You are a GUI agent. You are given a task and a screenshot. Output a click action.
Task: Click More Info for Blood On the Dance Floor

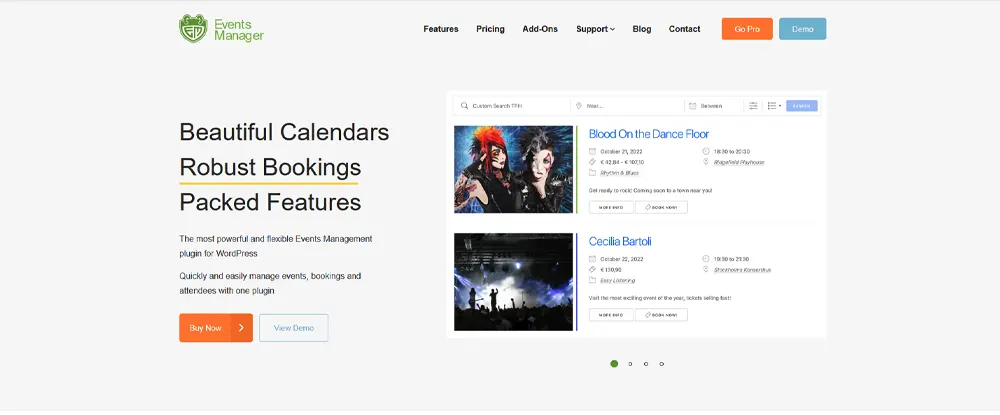click(611, 207)
